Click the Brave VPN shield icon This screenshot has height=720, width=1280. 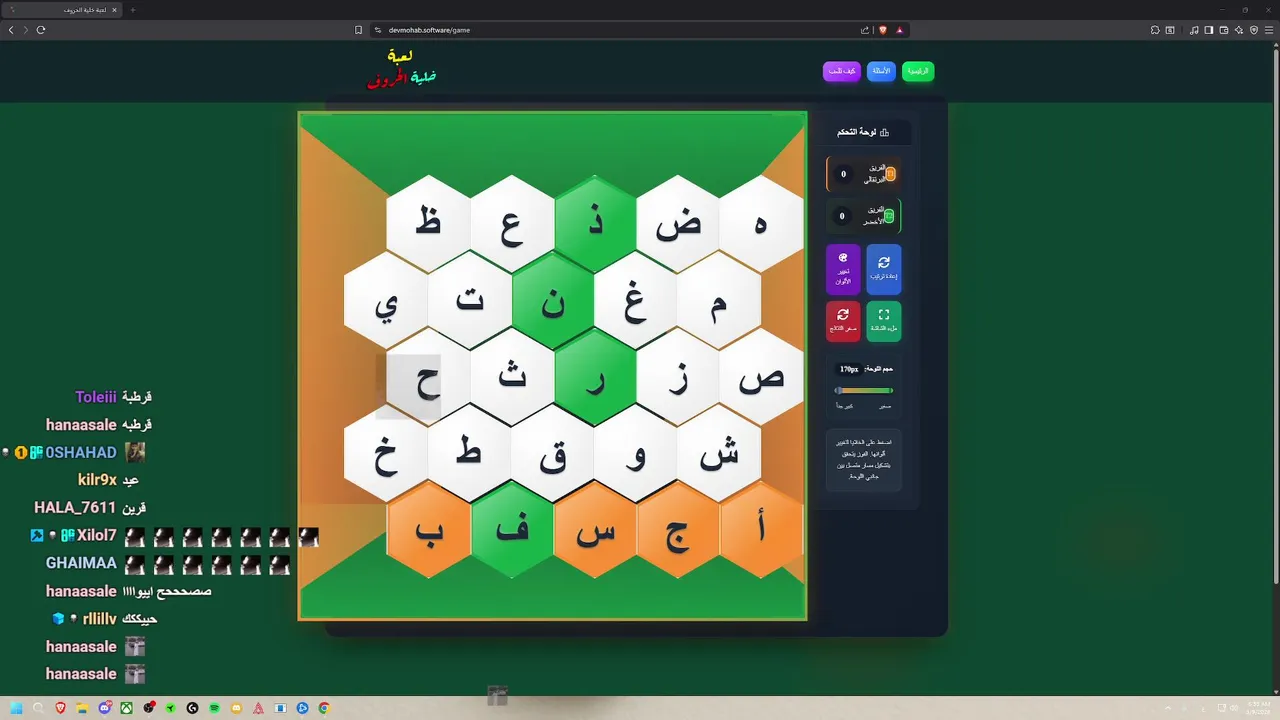coord(1254,30)
